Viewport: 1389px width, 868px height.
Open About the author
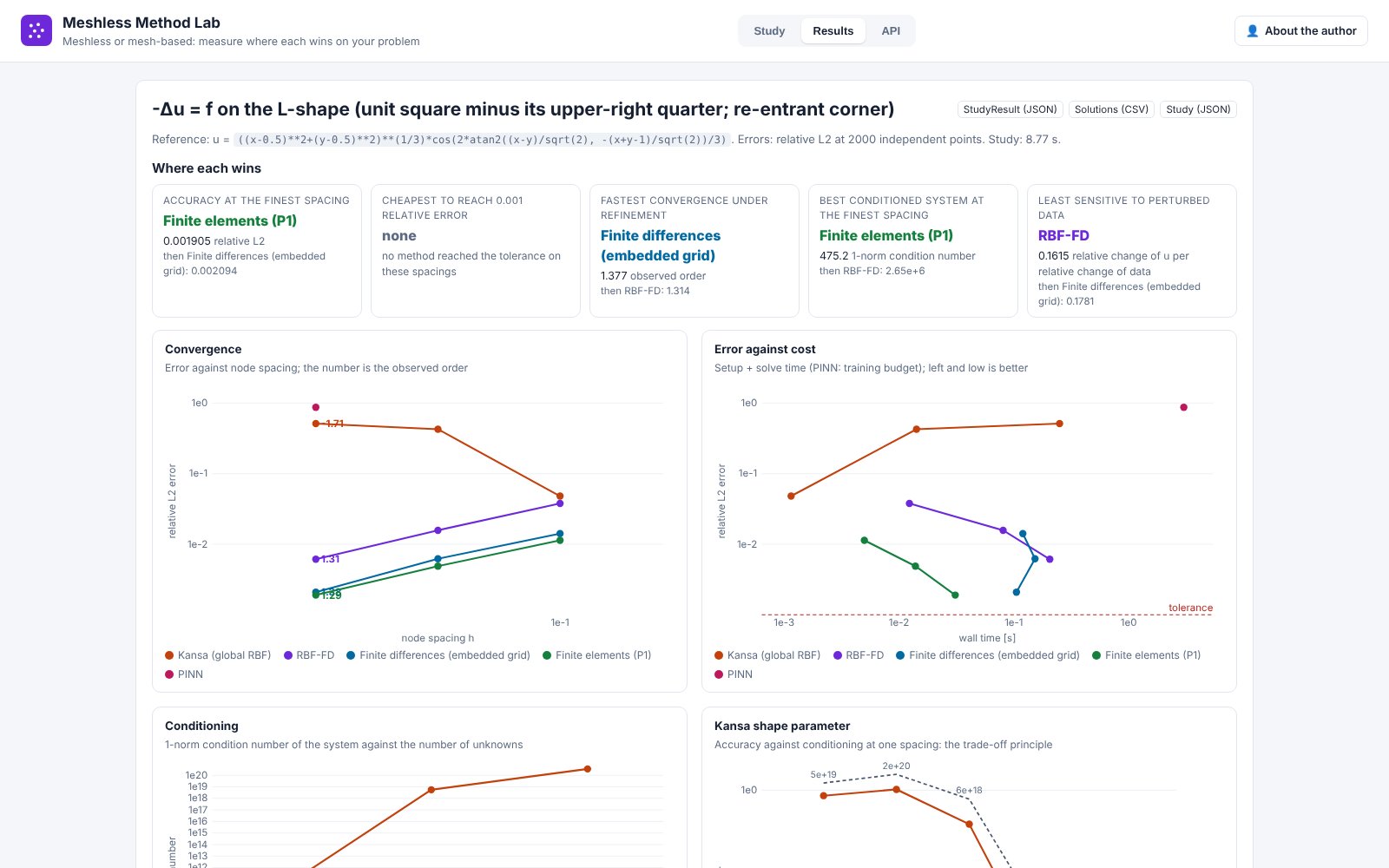[1300, 30]
